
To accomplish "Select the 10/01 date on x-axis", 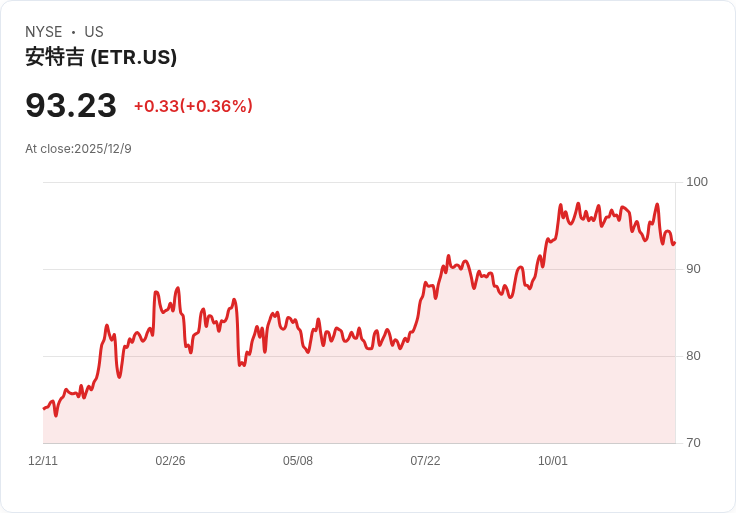I will click(x=553, y=461).
